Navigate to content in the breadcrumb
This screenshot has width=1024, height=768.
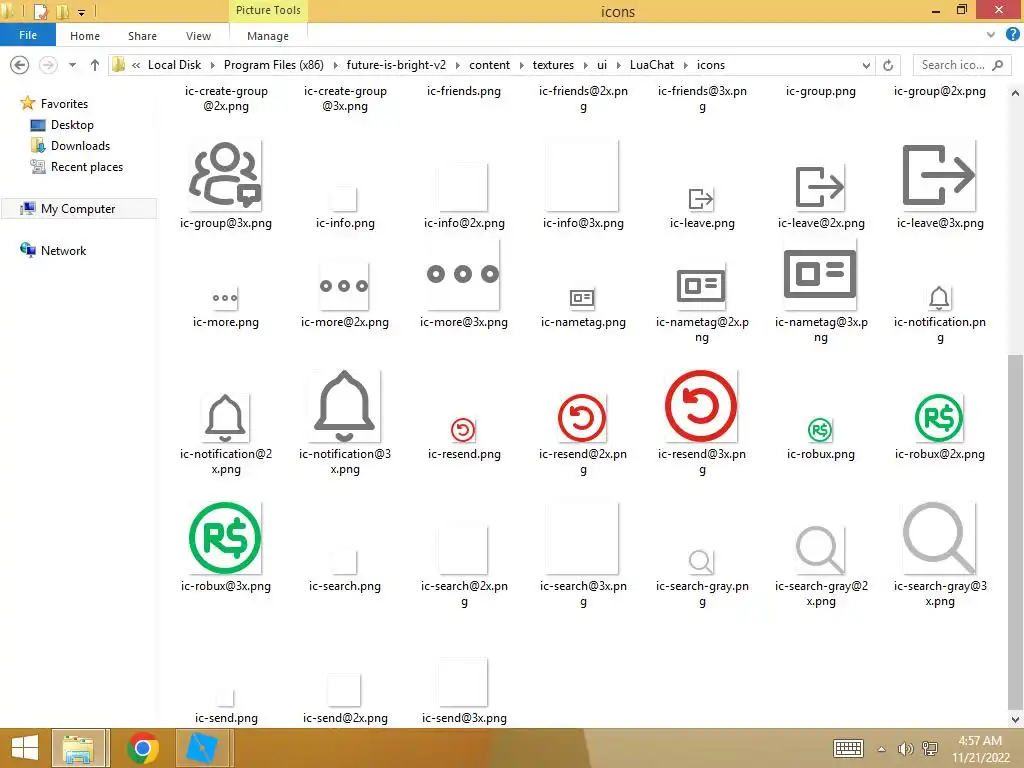489,65
